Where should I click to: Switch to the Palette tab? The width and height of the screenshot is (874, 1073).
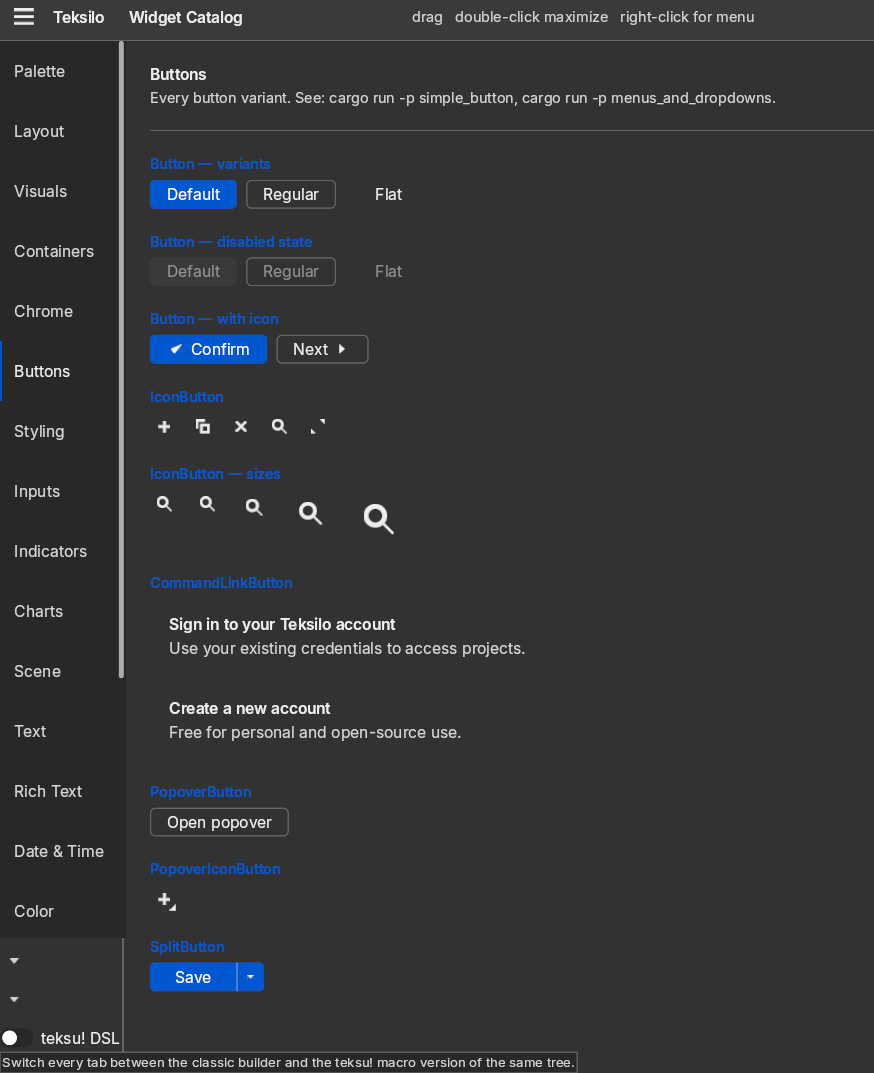click(60, 71)
